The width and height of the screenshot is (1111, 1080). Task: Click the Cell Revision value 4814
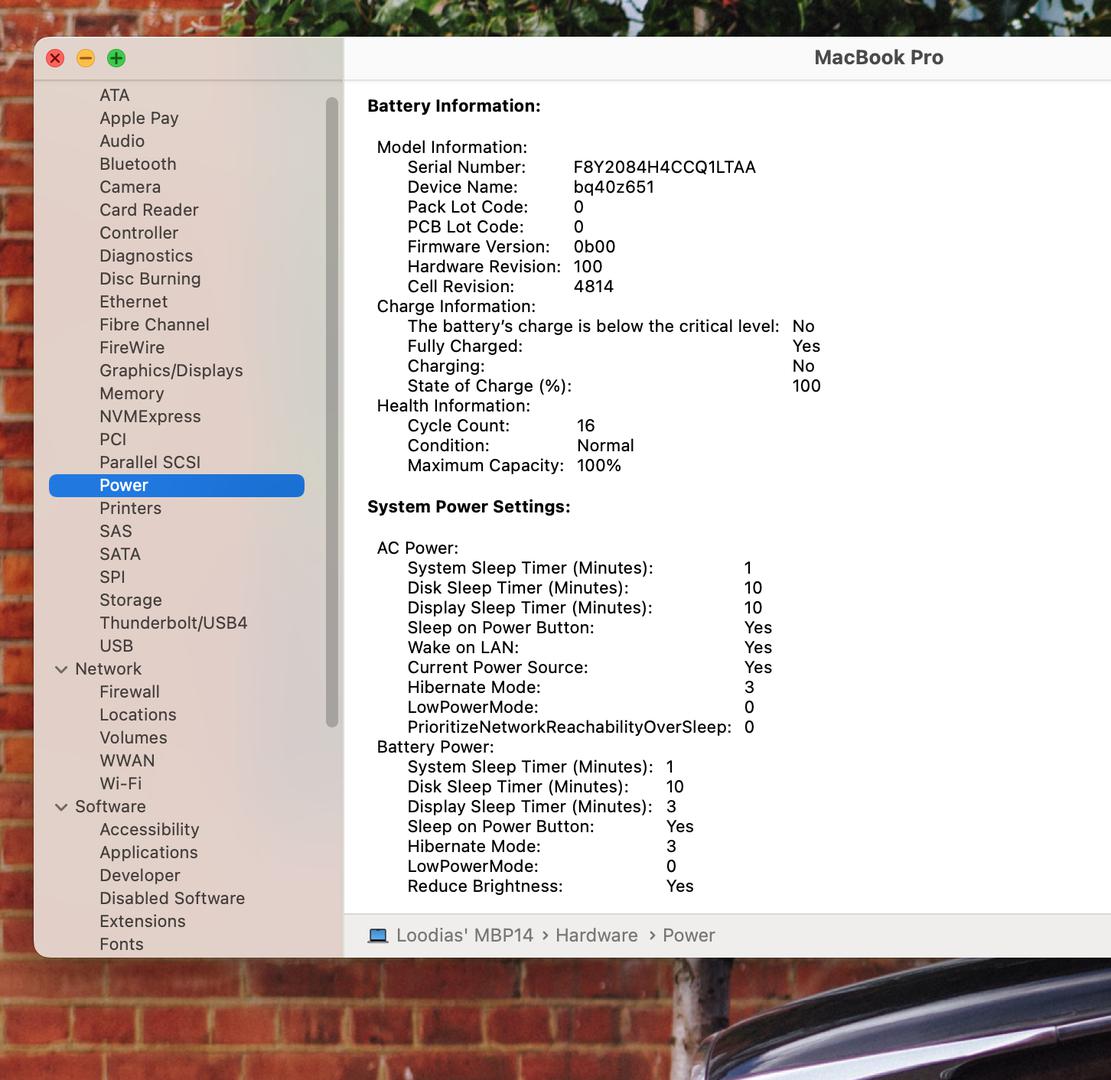tap(594, 286)
